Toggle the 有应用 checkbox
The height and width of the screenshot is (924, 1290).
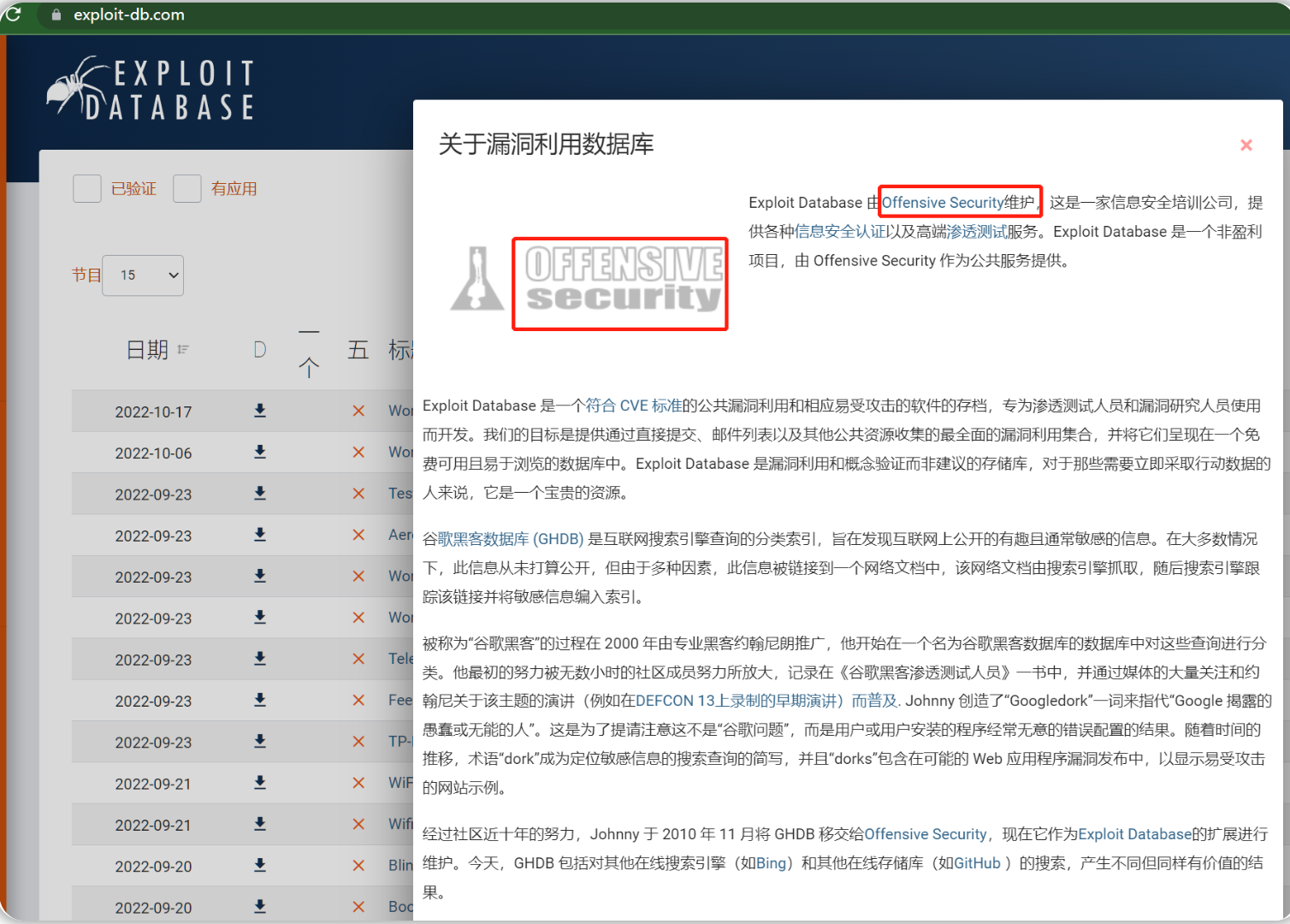click(187, 188)
